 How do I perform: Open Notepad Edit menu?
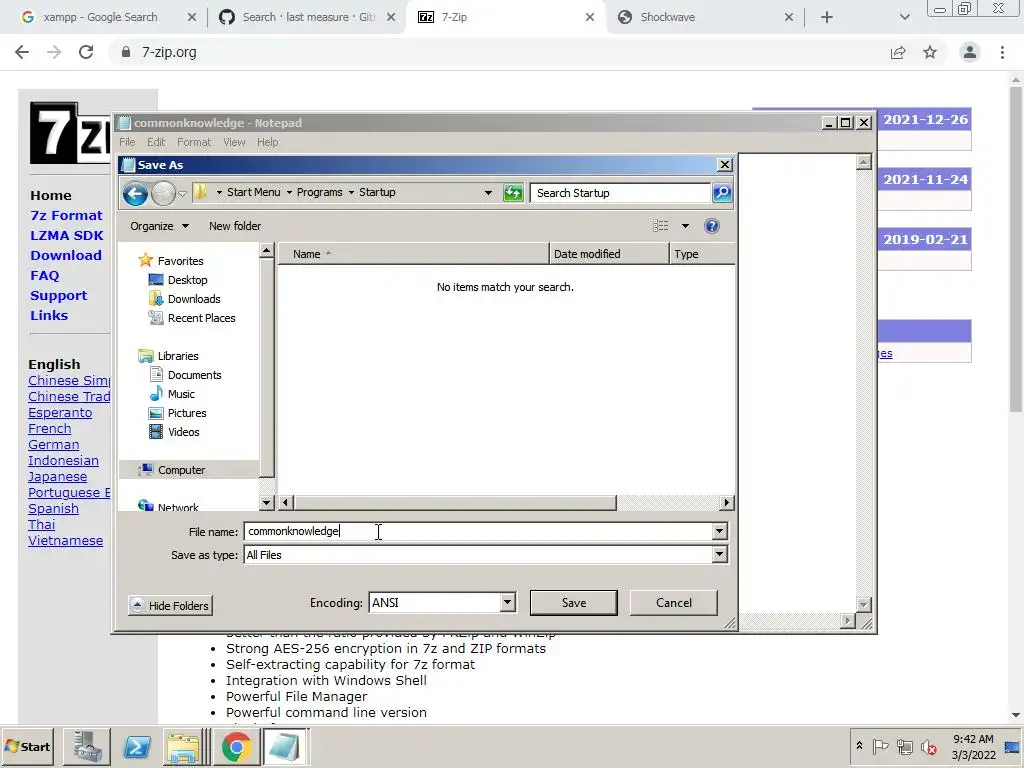point(156,142)
